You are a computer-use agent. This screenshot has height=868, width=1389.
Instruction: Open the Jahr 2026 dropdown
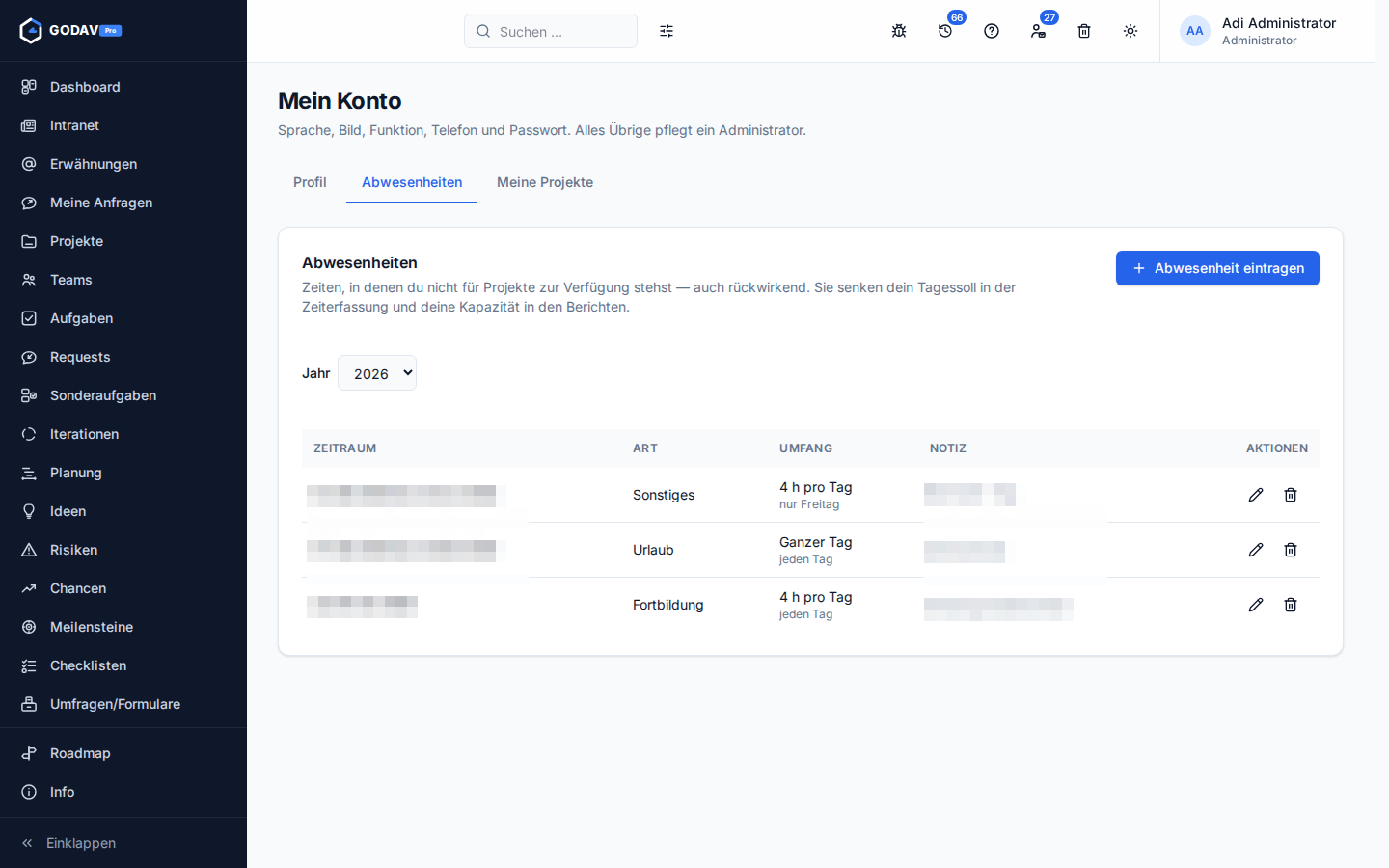377,373
